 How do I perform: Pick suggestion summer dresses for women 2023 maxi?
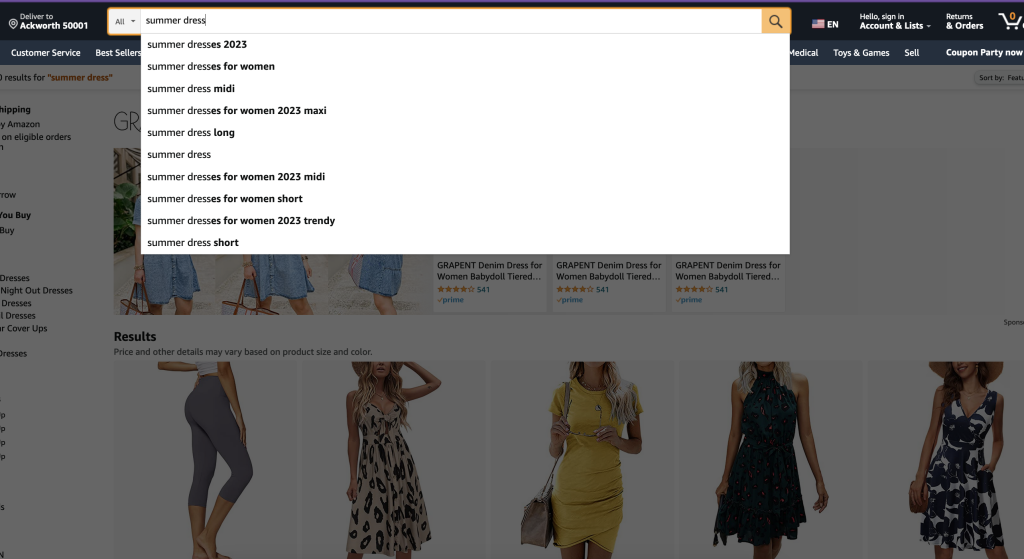pyautogui.click(x=465, y=110)
